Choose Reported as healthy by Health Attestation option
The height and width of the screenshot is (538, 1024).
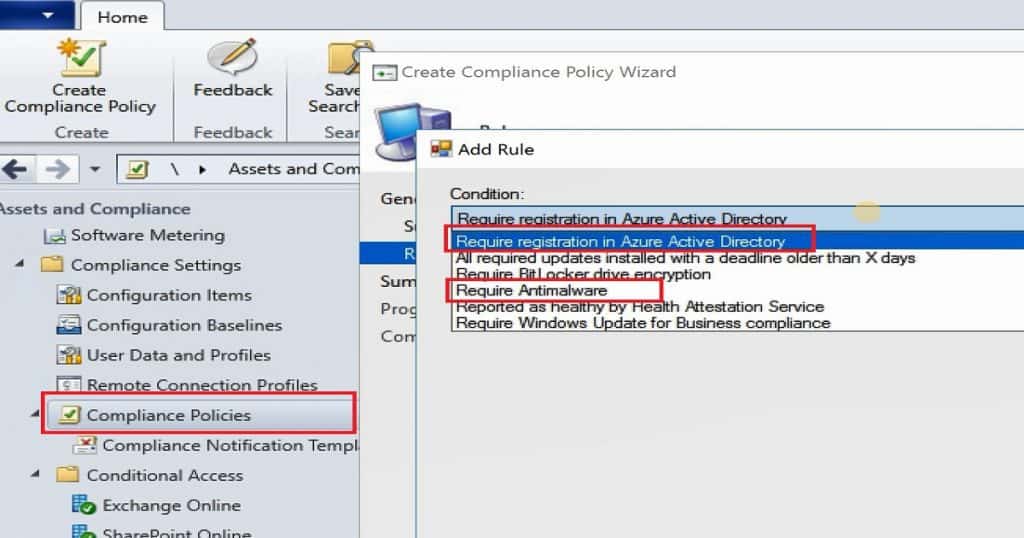[640, 307]
